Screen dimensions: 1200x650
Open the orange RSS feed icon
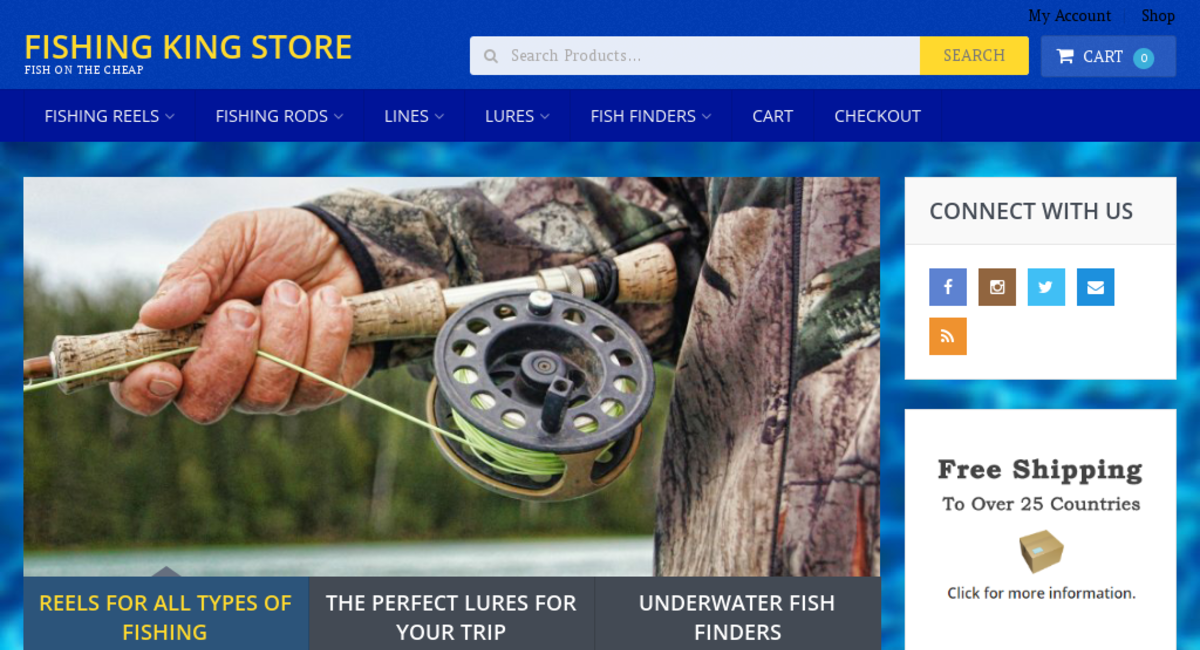click(948, 336)
